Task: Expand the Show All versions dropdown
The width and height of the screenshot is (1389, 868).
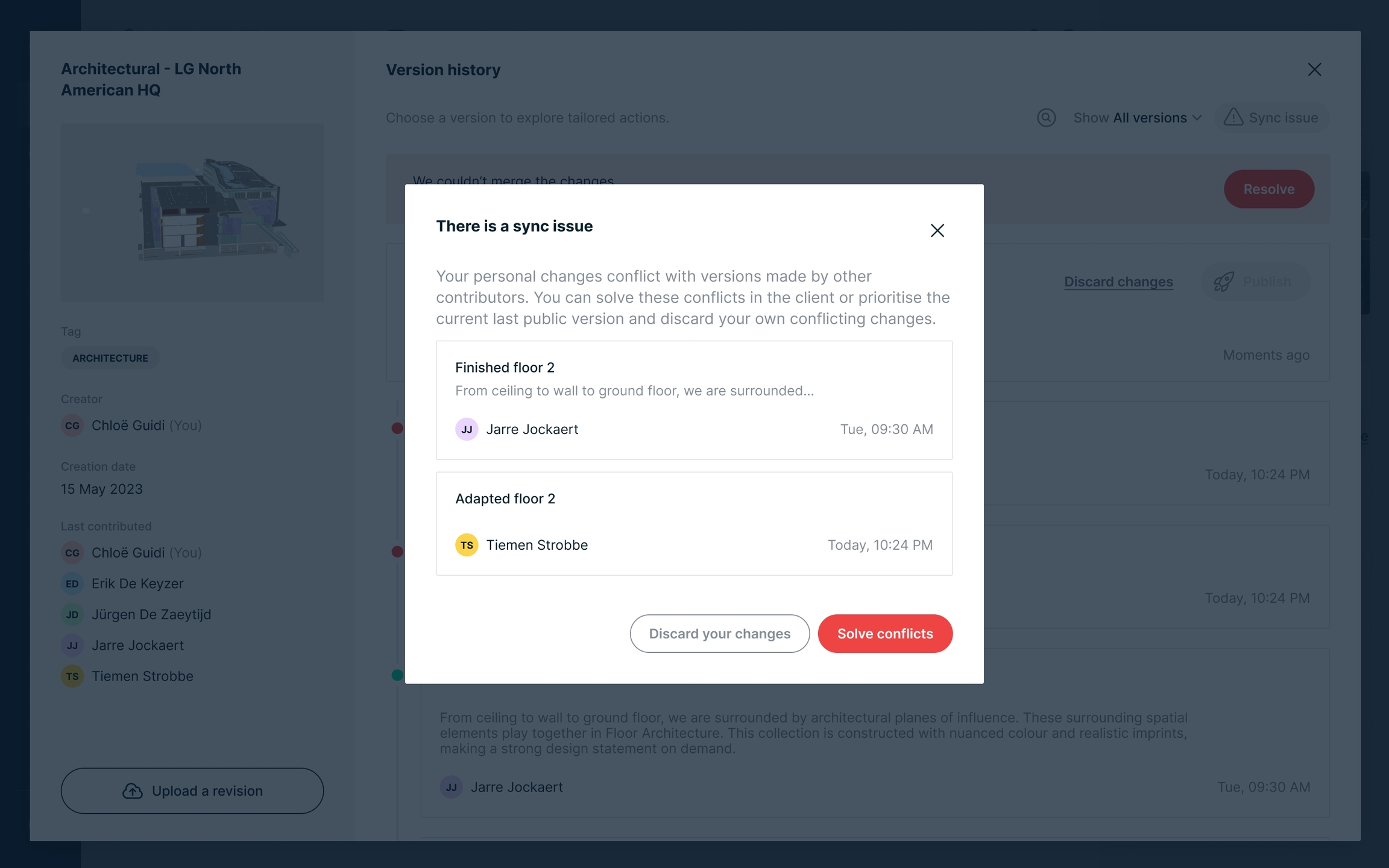Action: click(x=1137, y=118)
